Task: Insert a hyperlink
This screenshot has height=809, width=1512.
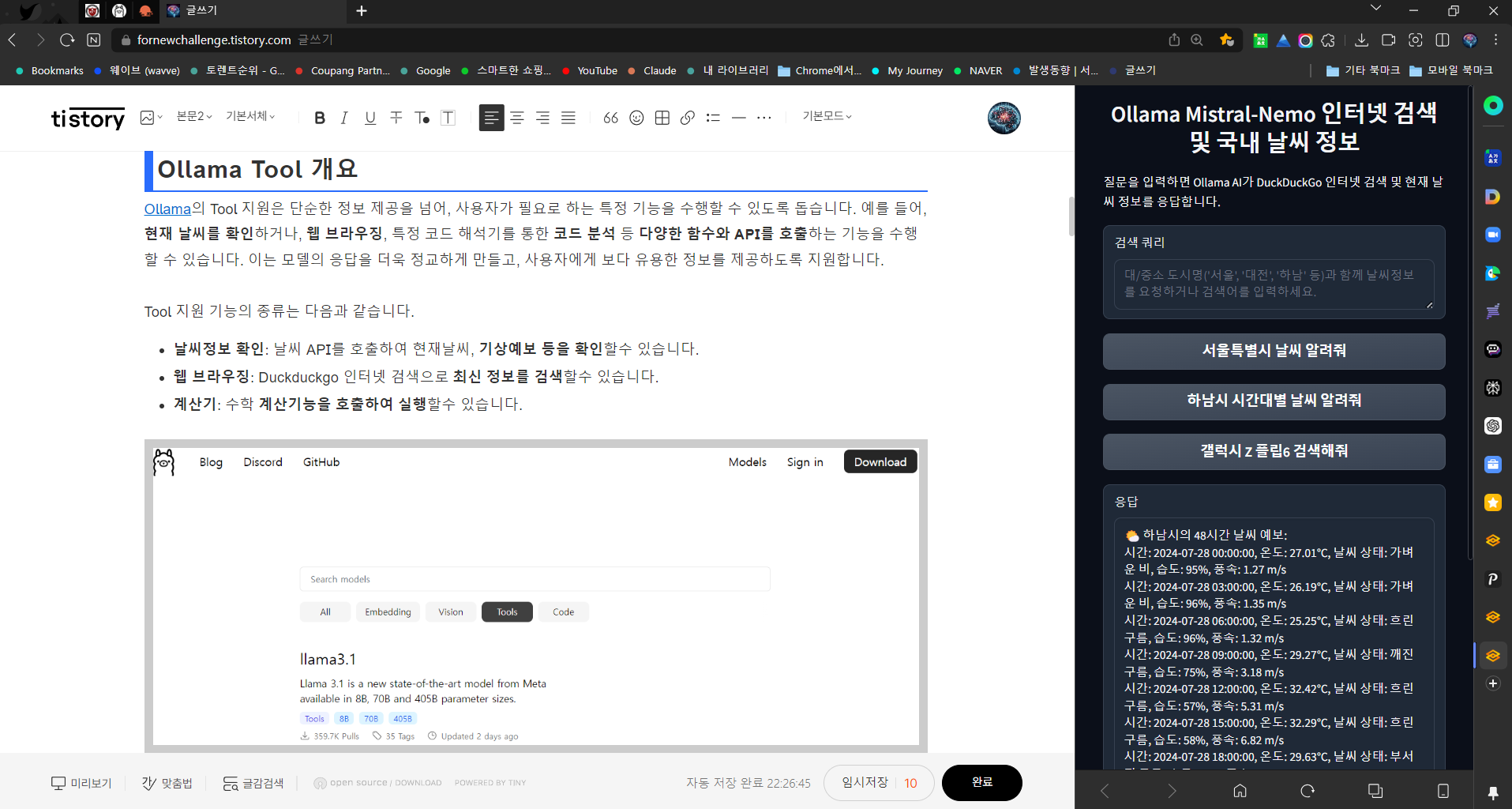Action: [688, 118]
